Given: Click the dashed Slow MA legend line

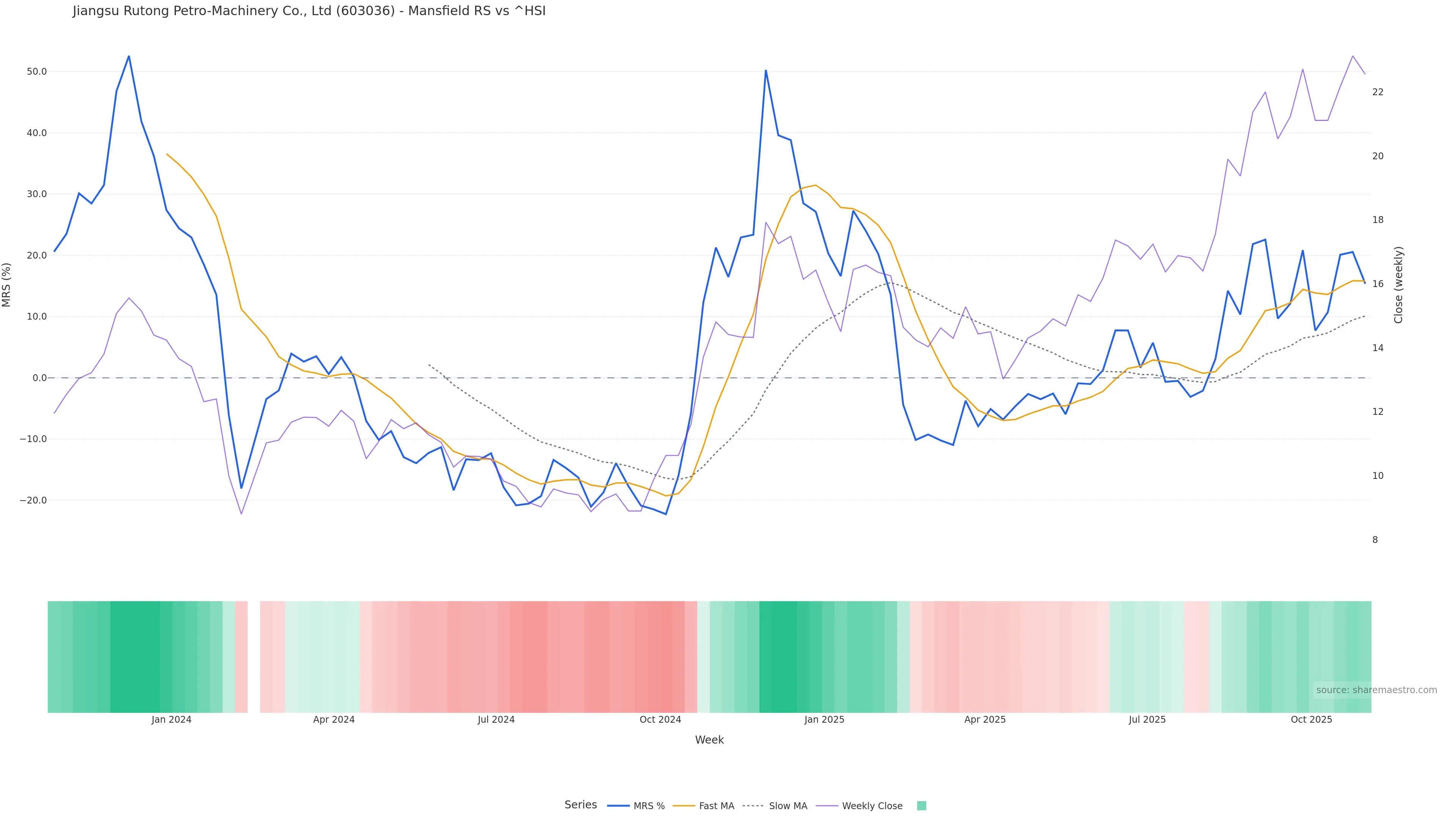Looking at the screenshot, I should (x=753, y=806).
